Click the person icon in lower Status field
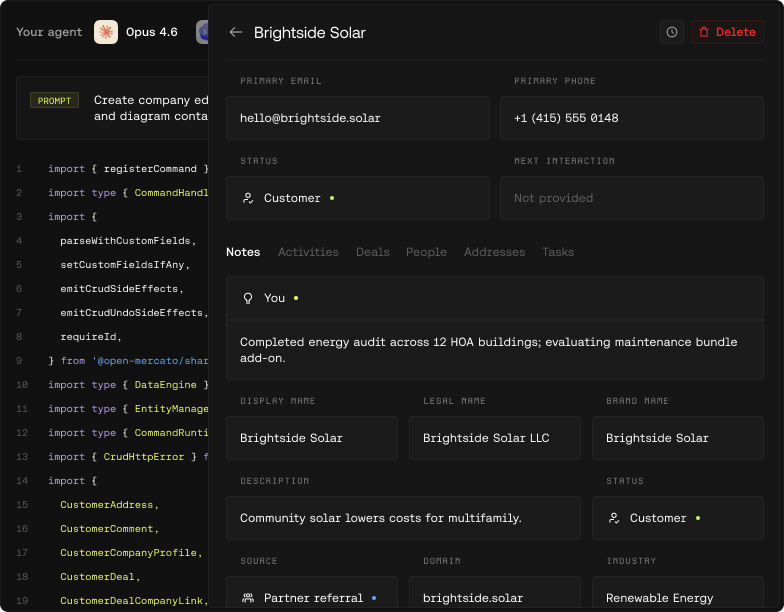The width and height of the screenshot is (784, 612). point(614,518)
